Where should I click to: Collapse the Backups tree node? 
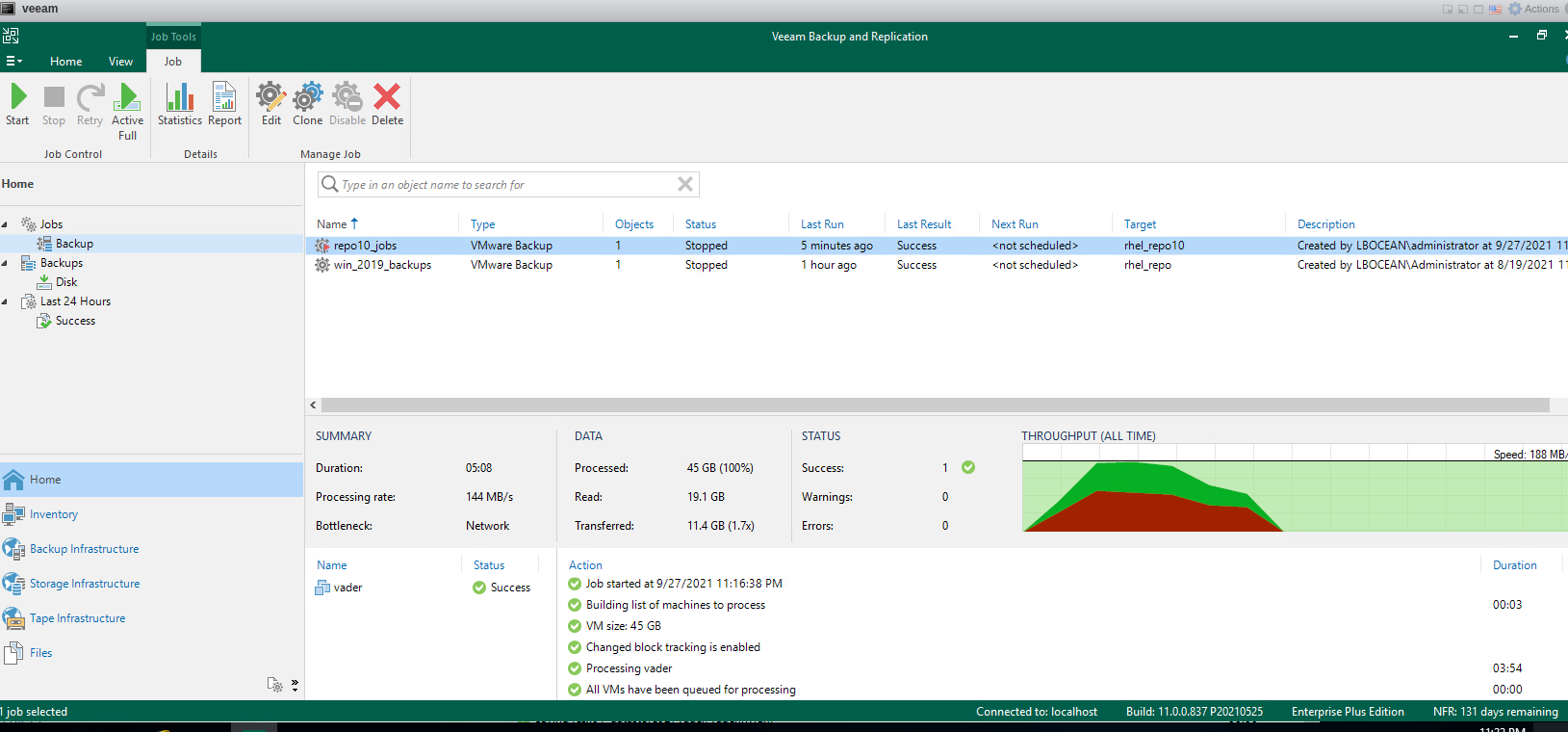5,263
